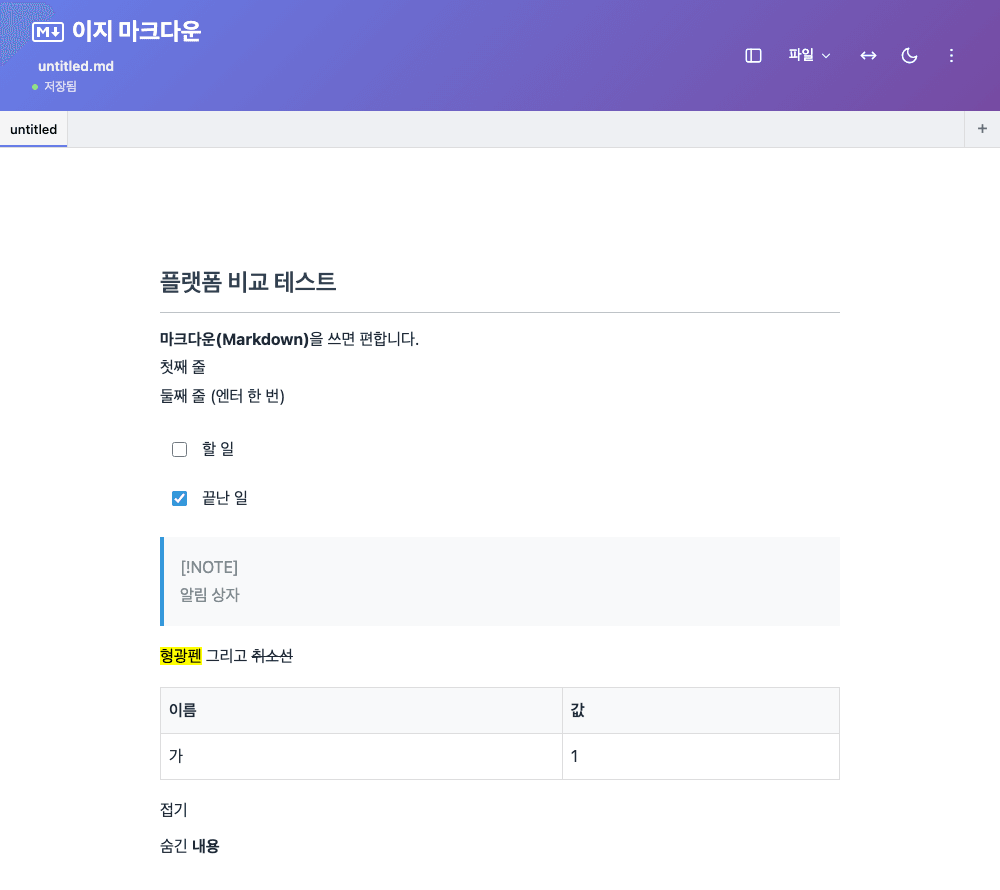Switch to dark mode with the moon icon
The image size is (1000, 890).
(x=909, y=55)
